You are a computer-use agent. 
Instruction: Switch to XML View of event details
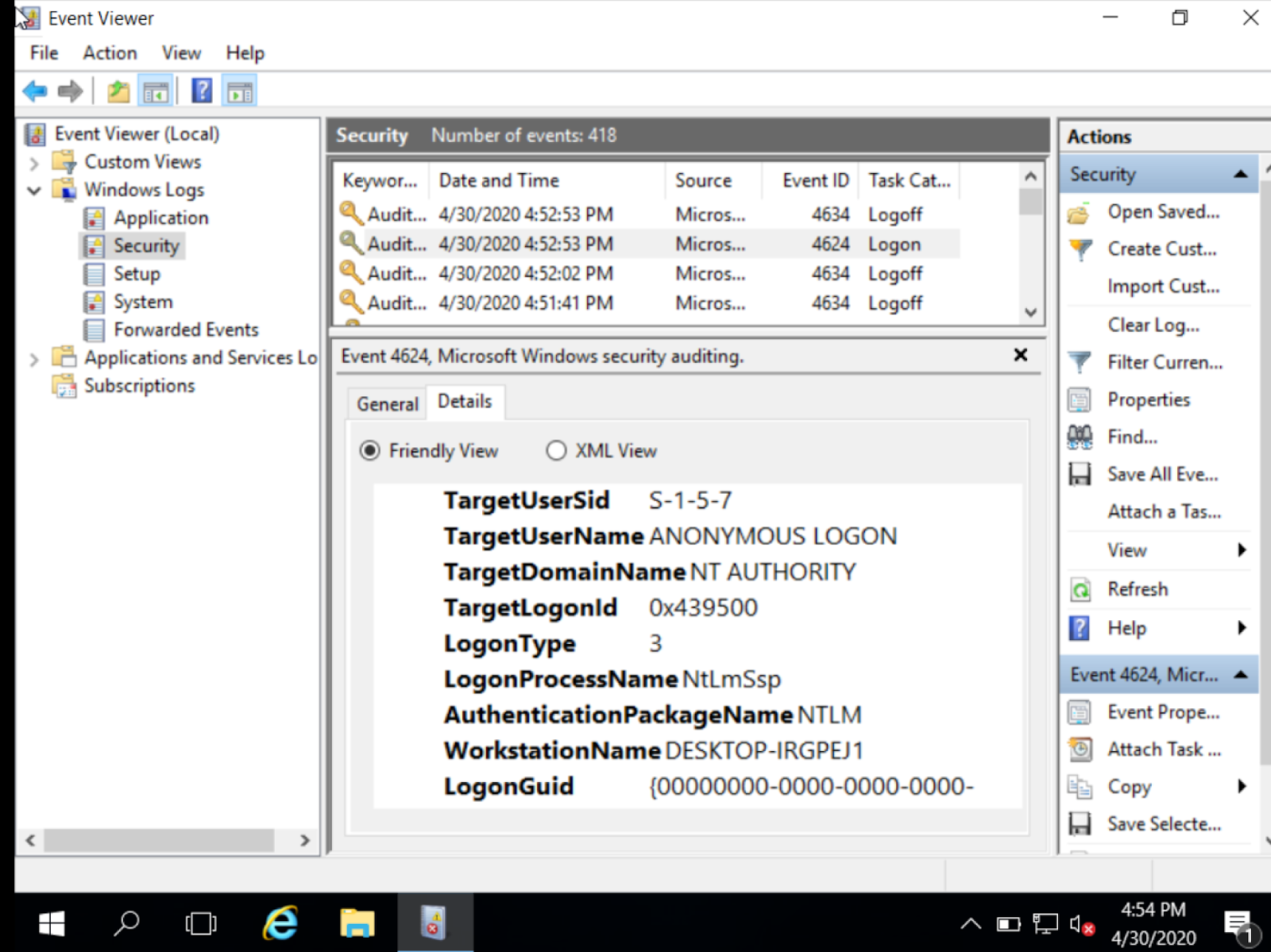[557, 450]
